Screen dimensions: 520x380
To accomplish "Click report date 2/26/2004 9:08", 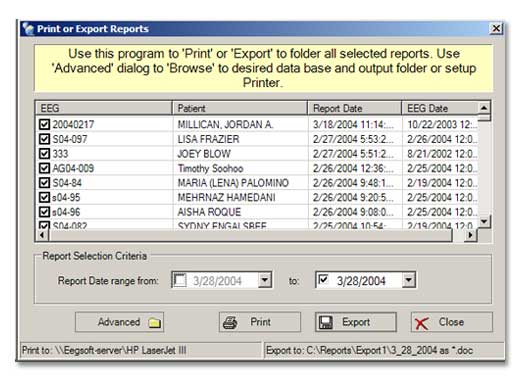I will click(353, 212).
